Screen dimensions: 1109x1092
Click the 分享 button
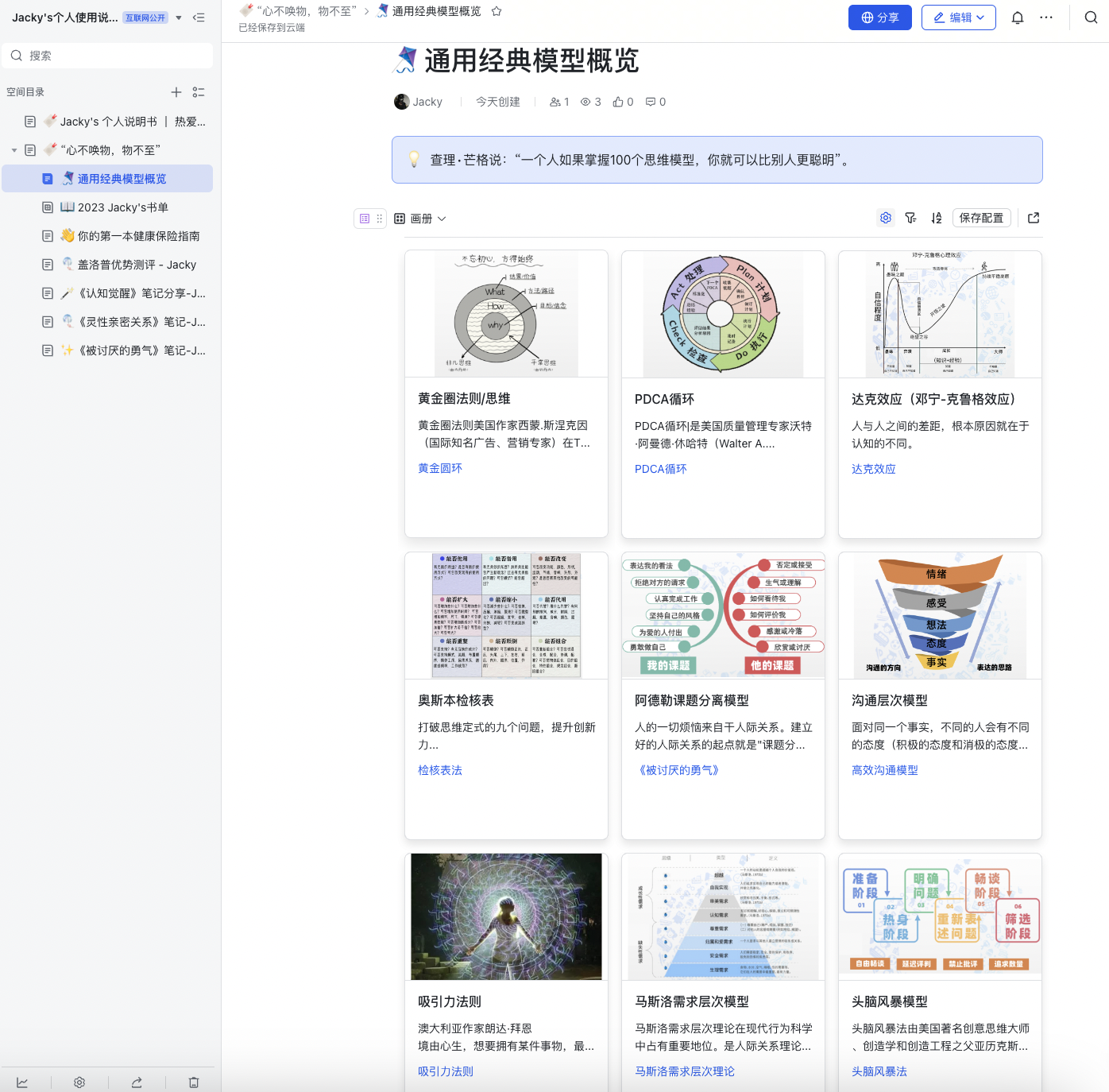879,17
